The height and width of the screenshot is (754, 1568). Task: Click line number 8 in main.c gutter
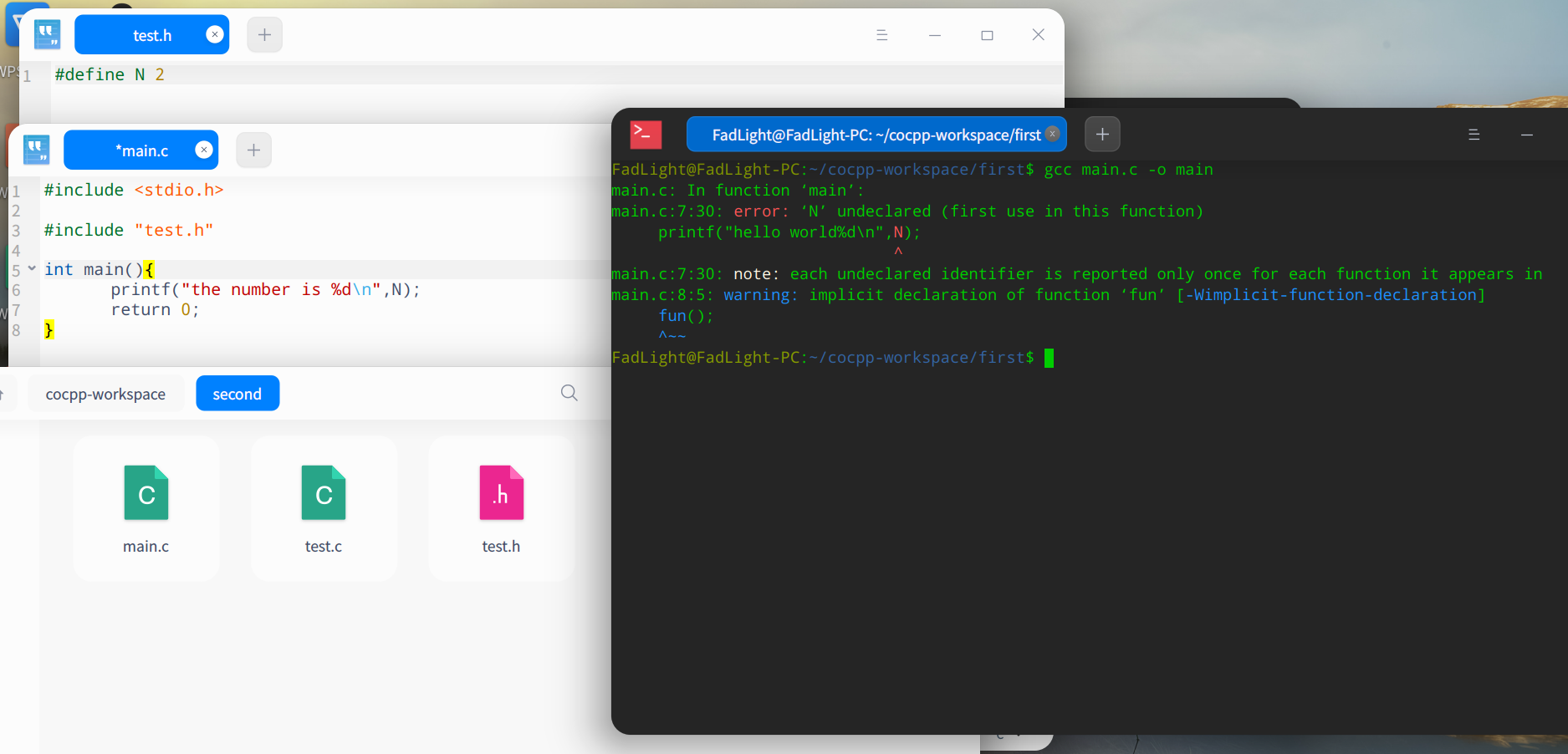pyautogui.click(x=16, y=330)
